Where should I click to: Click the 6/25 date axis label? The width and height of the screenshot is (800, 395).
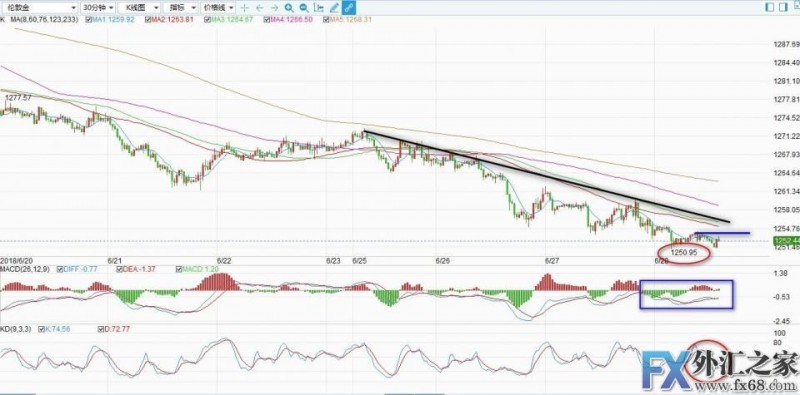pos(360,260)
